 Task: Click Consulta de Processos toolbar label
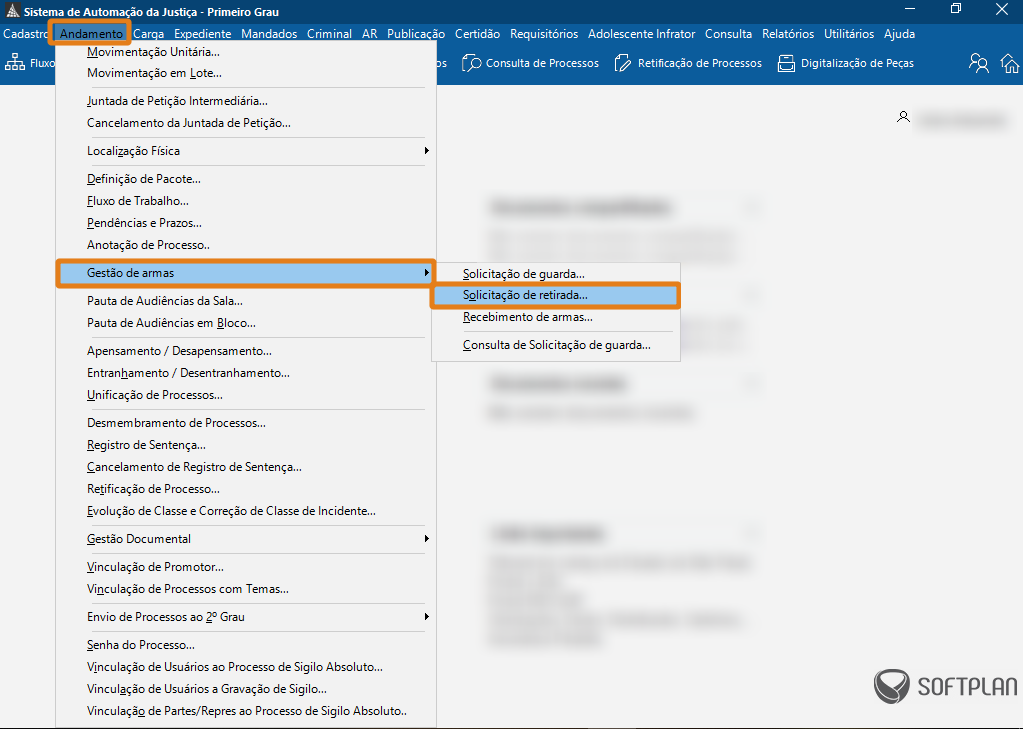pos(542,63)
